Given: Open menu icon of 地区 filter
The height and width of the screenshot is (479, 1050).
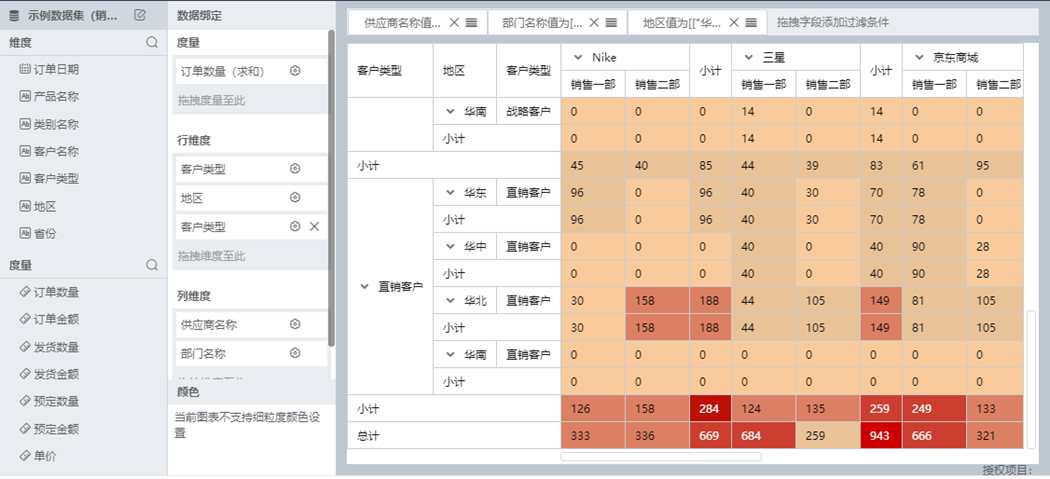Looking at the screenshot, I should [751, 22].
